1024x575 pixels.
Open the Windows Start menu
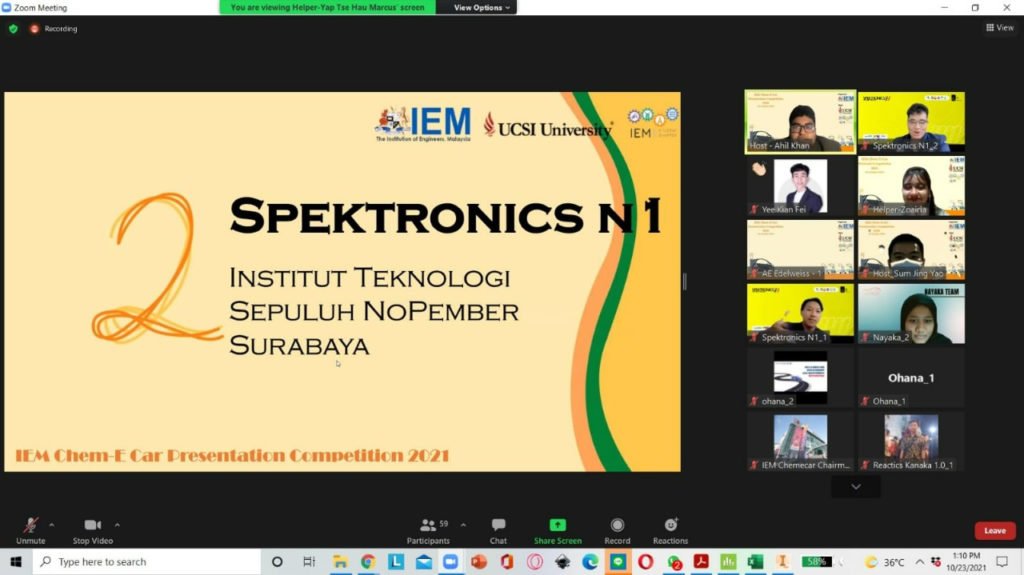[16, 562]
